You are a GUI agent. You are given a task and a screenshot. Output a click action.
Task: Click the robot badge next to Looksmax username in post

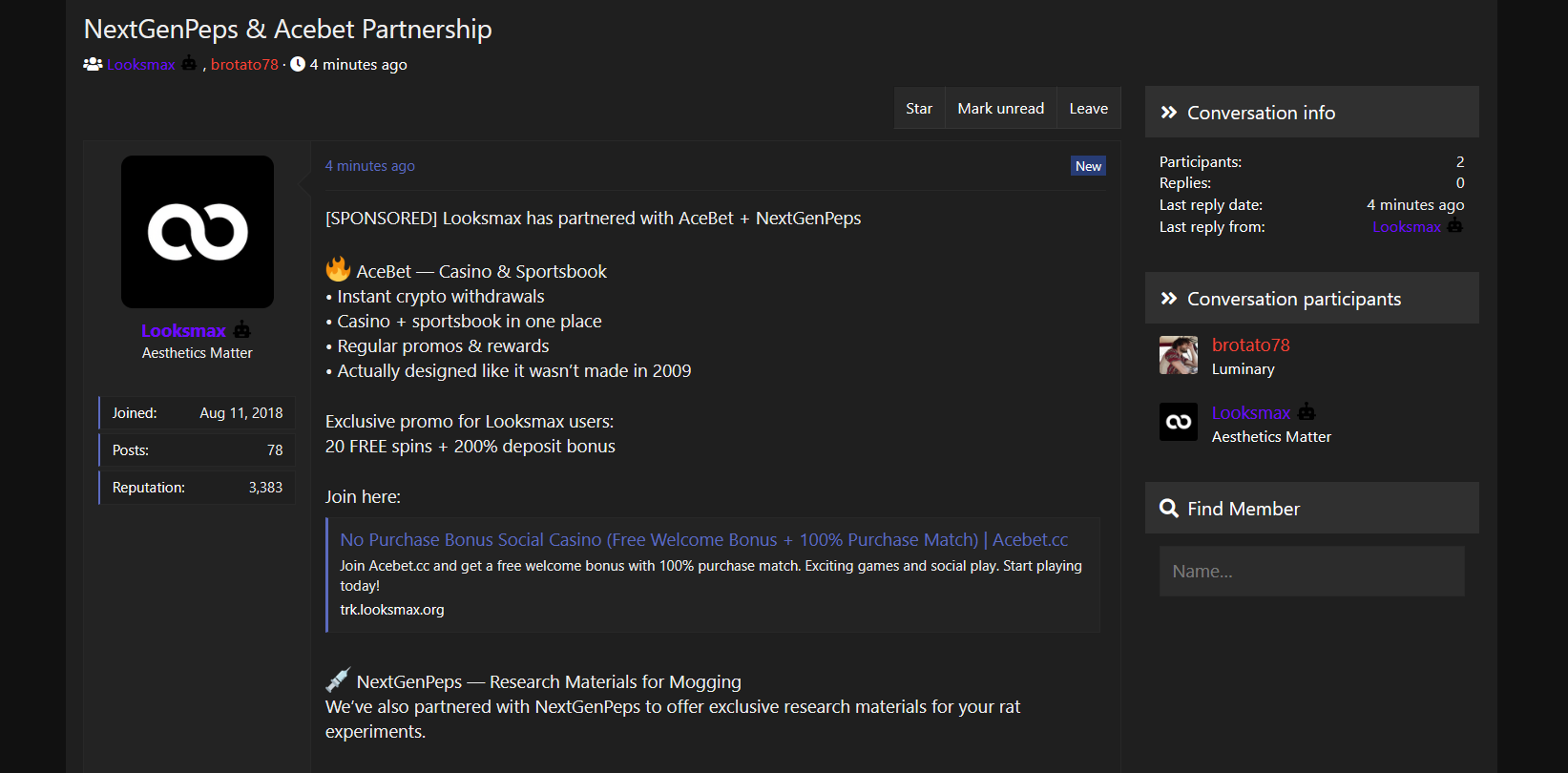[x=242, y=329]
